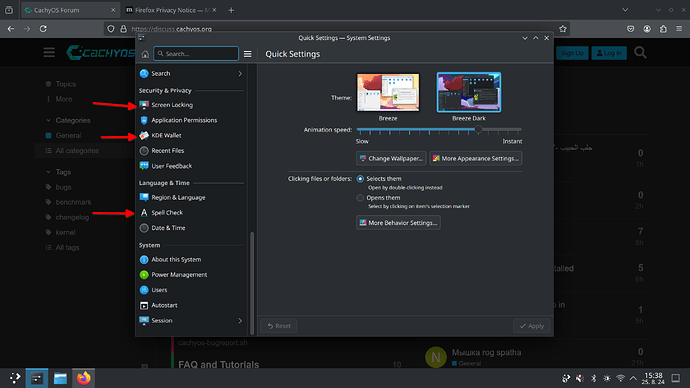
Task: Open forum Topics link in sidebar
Action: [x=66, y=84]
